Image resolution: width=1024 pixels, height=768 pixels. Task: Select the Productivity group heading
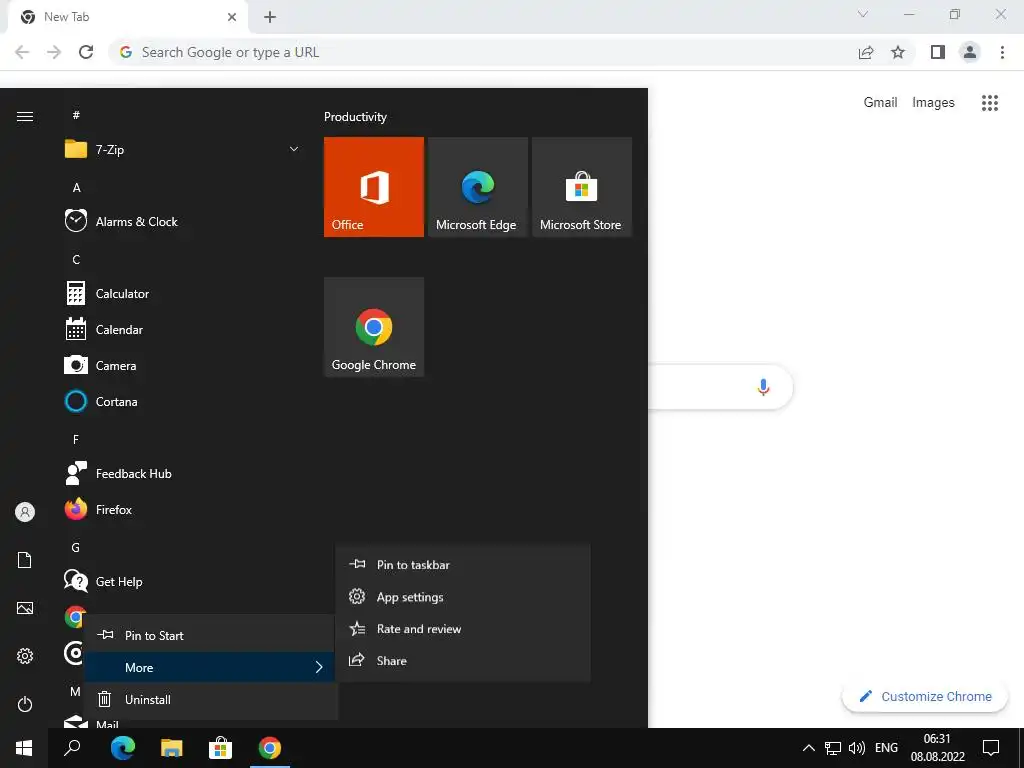(355, 117)
